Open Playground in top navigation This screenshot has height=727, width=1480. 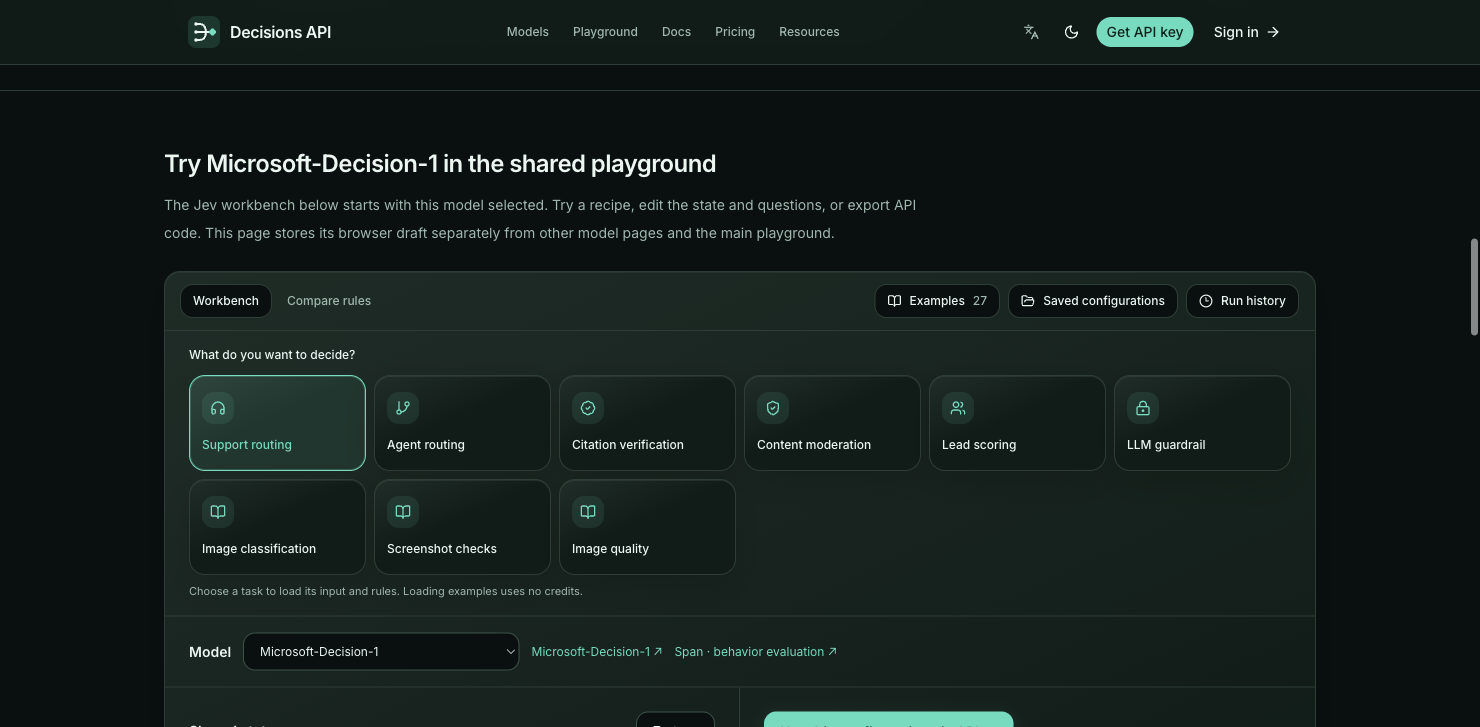[605, 32]
